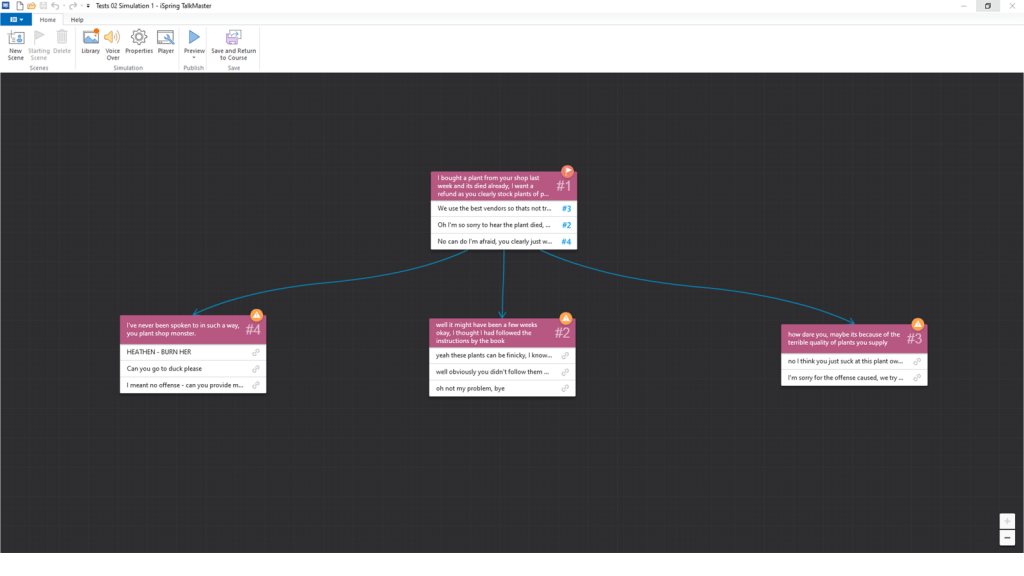Select reply 'yeah these plants can be finicky, I know...'
Image resolution: width=1024 pixels, height=576 pixels.
point(502,355)
